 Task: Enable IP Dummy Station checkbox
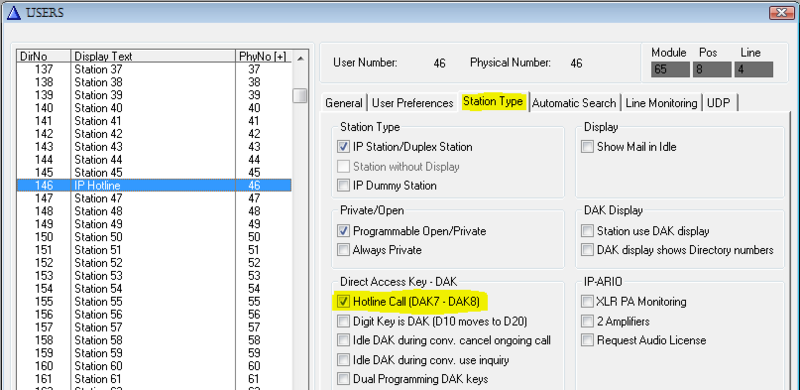pyautogui.click(x=343, y=185)
